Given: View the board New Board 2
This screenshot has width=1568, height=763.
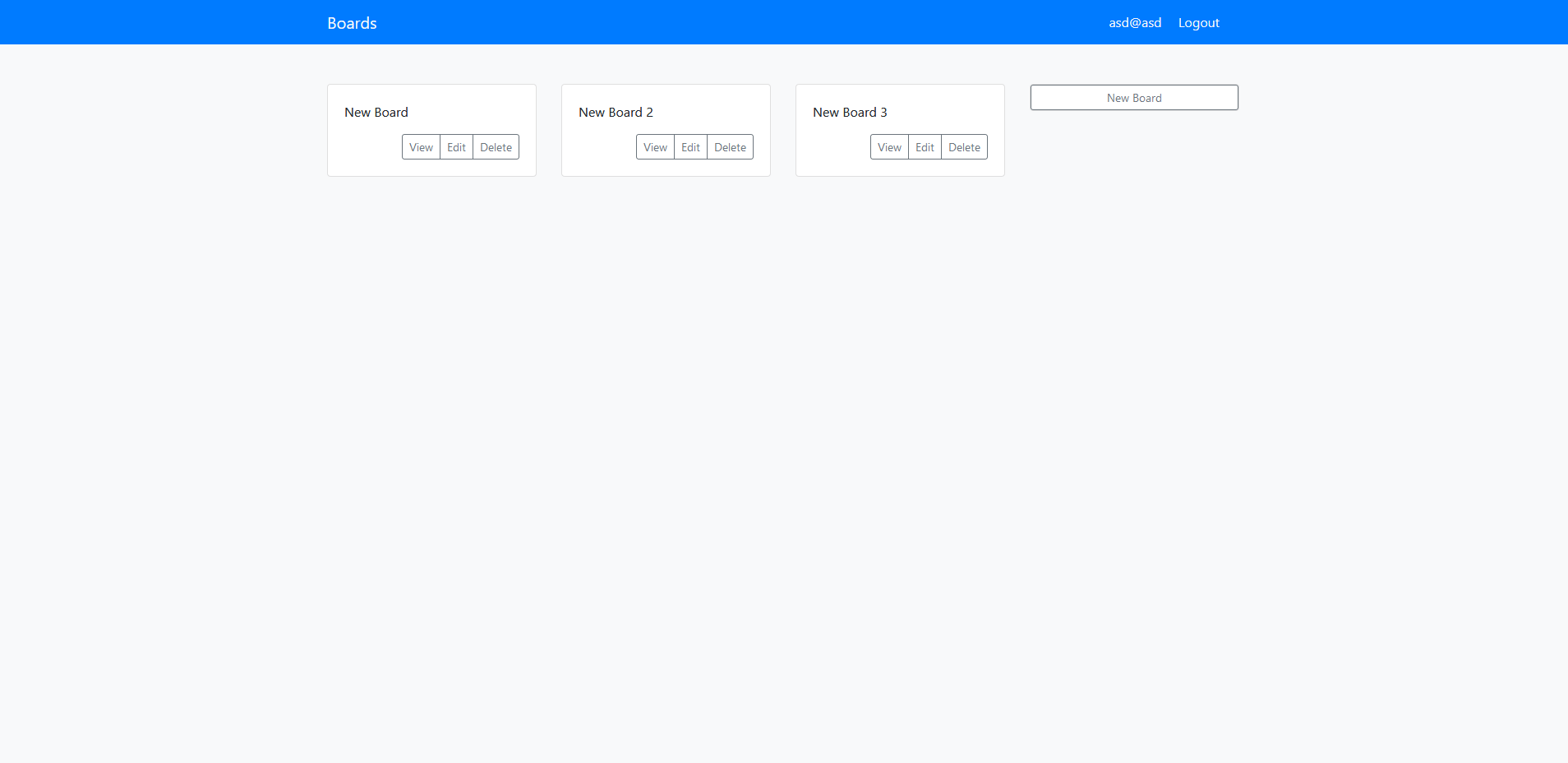Looking at the screenshot, I should (655, 146).
